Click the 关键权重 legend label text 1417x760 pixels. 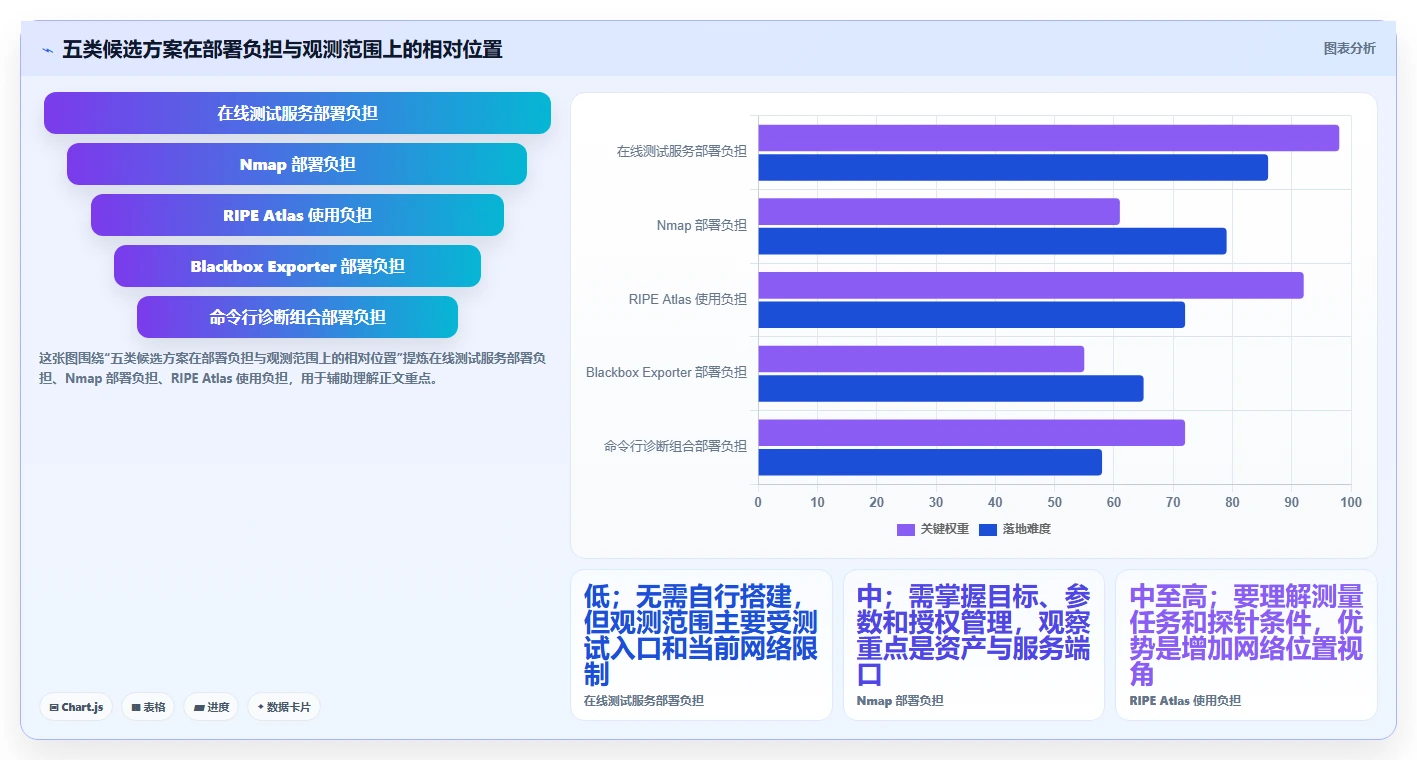click(x=945, y=529)
